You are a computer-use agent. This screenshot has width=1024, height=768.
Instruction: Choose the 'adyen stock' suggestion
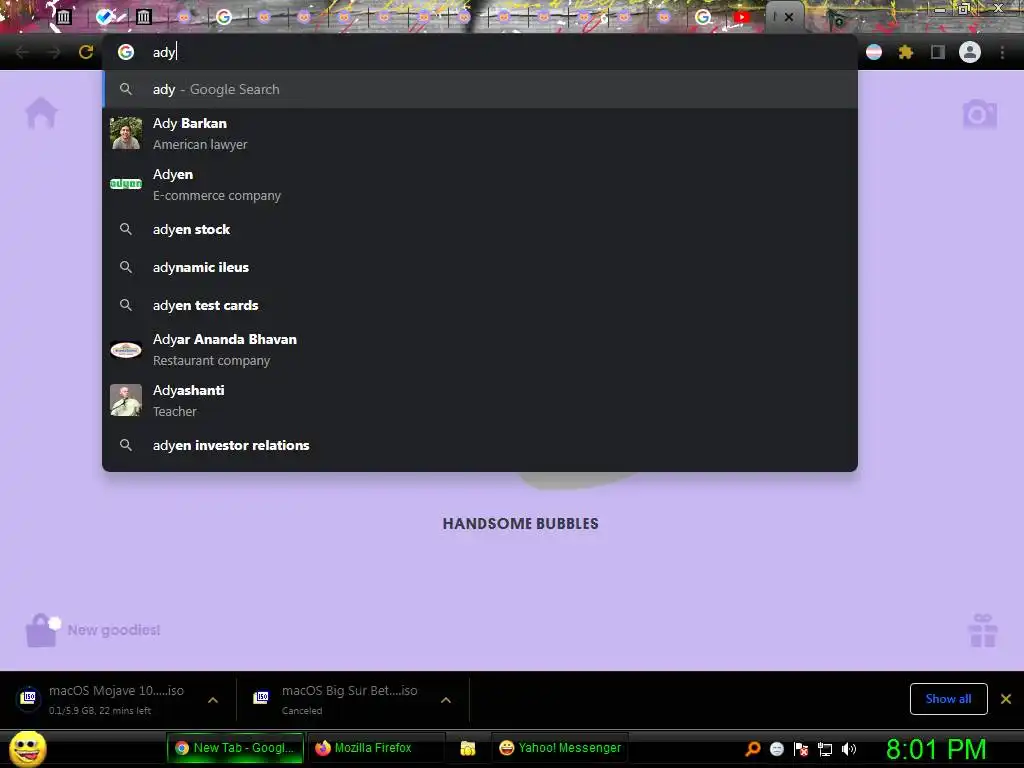click(480, 229)
